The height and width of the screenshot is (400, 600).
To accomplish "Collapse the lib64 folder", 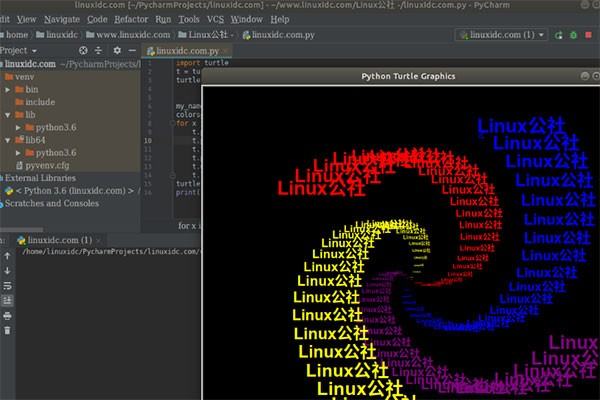I will [8, 141].
